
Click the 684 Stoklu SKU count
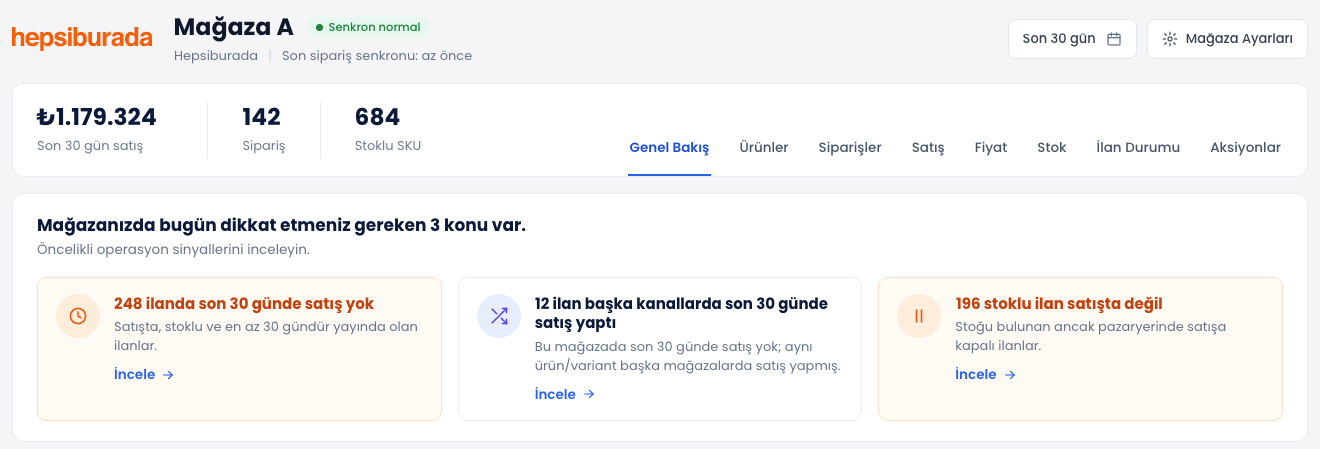[x=377, y=117]
